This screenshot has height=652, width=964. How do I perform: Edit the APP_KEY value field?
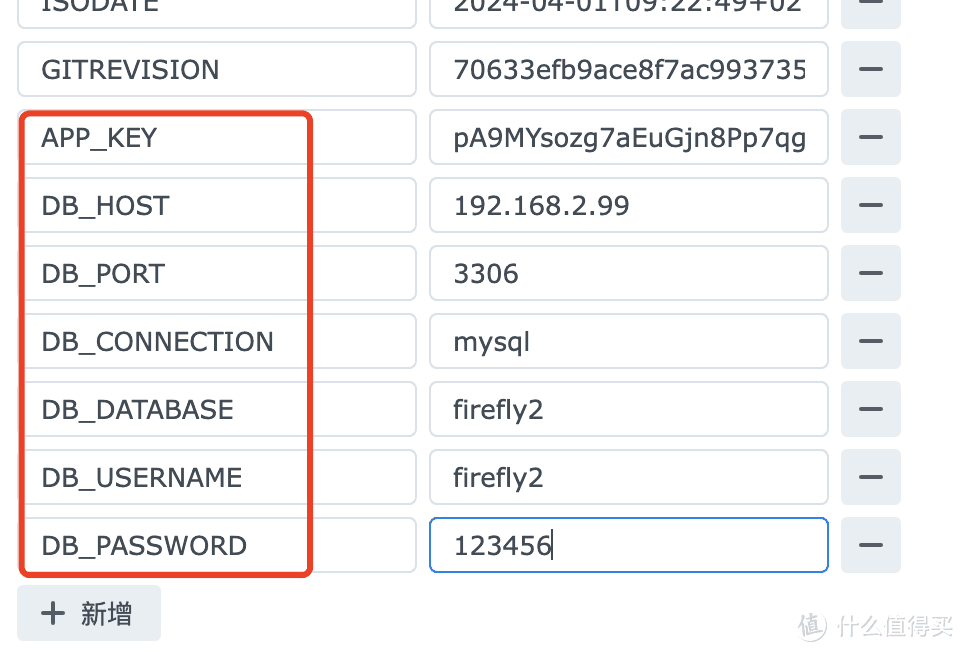pos(628,138)
